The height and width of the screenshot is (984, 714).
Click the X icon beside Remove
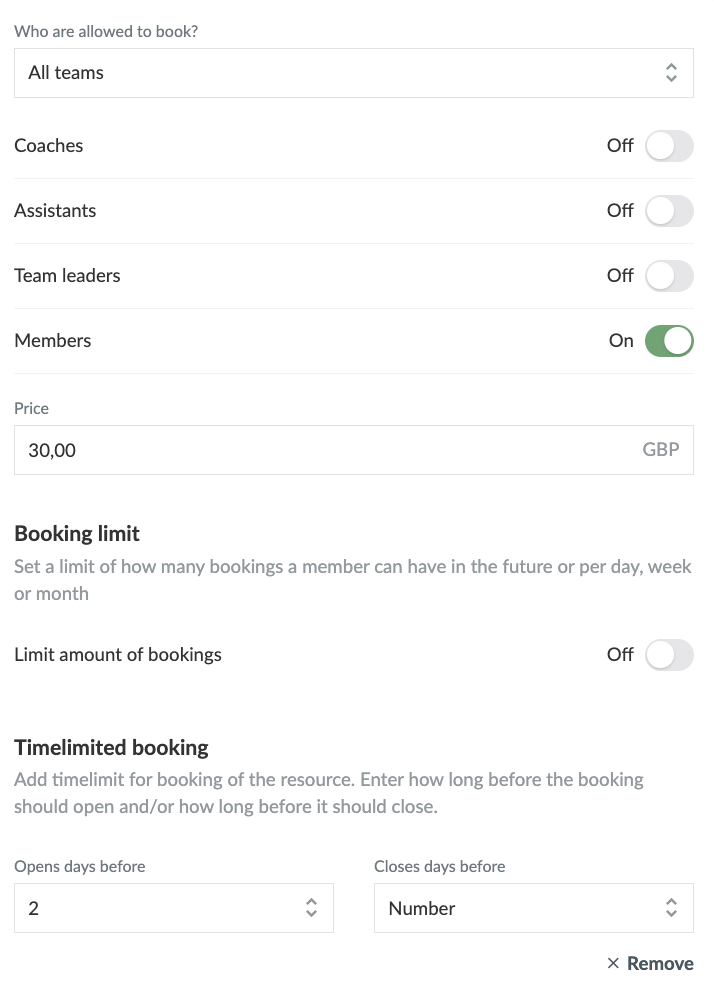(613, 963)
